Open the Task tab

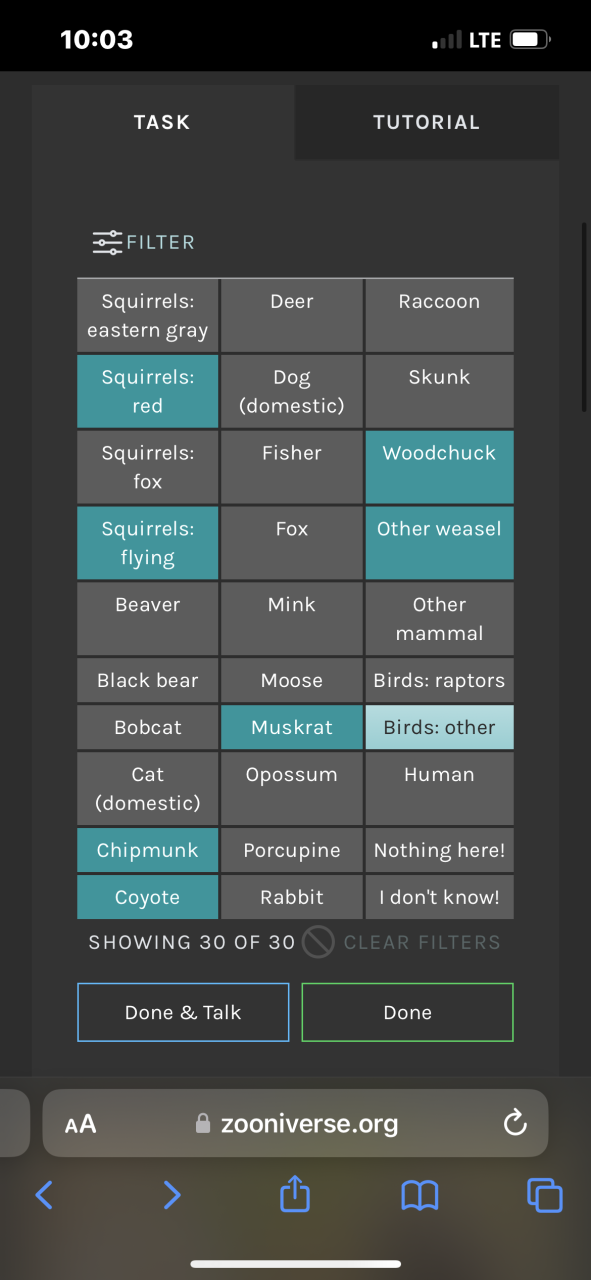tap(162, 122)
